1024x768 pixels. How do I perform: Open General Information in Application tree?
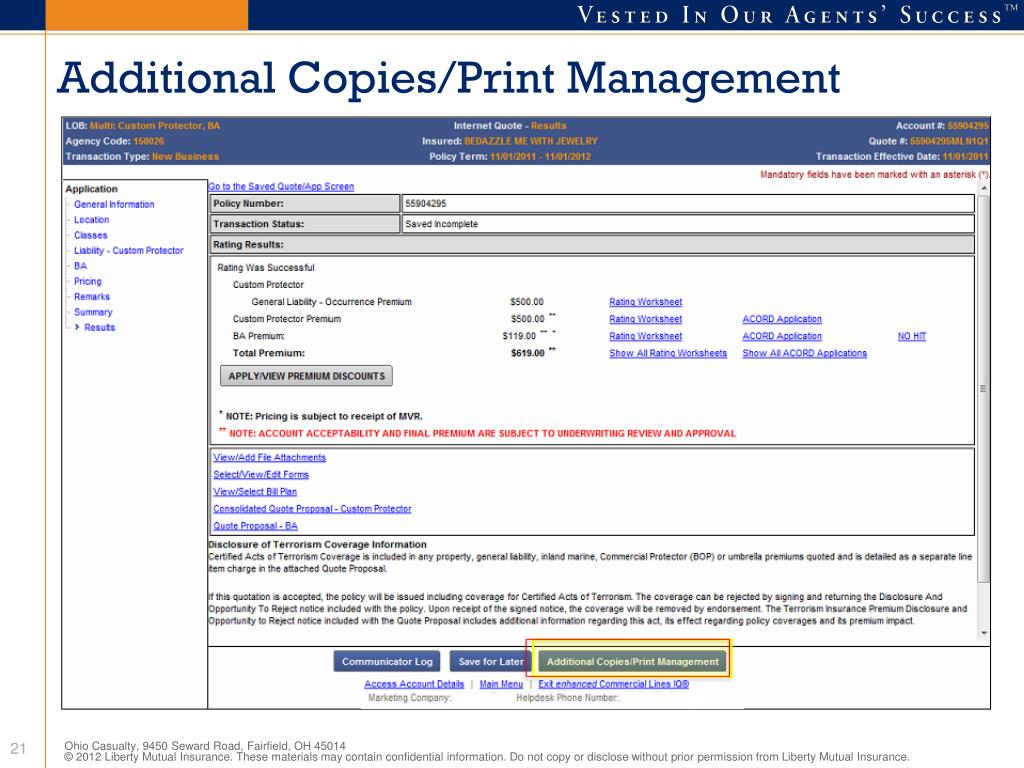pyautogui.click(x=114, y=204)
